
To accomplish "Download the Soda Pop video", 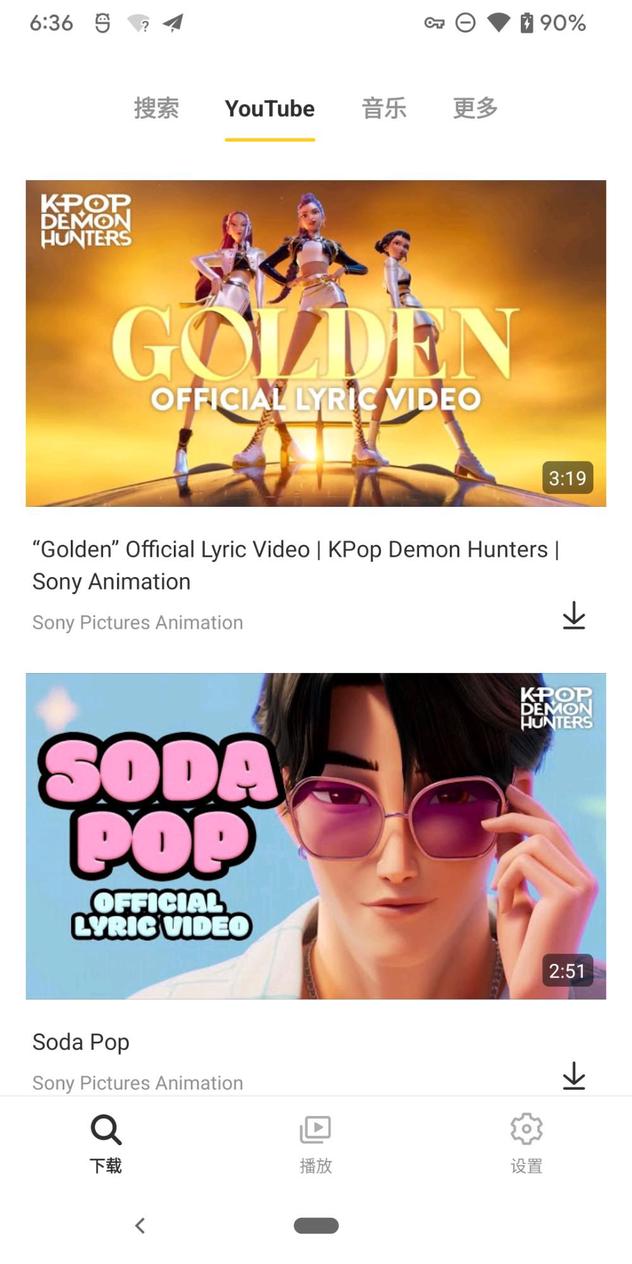I will click(x=573, y=1076).
